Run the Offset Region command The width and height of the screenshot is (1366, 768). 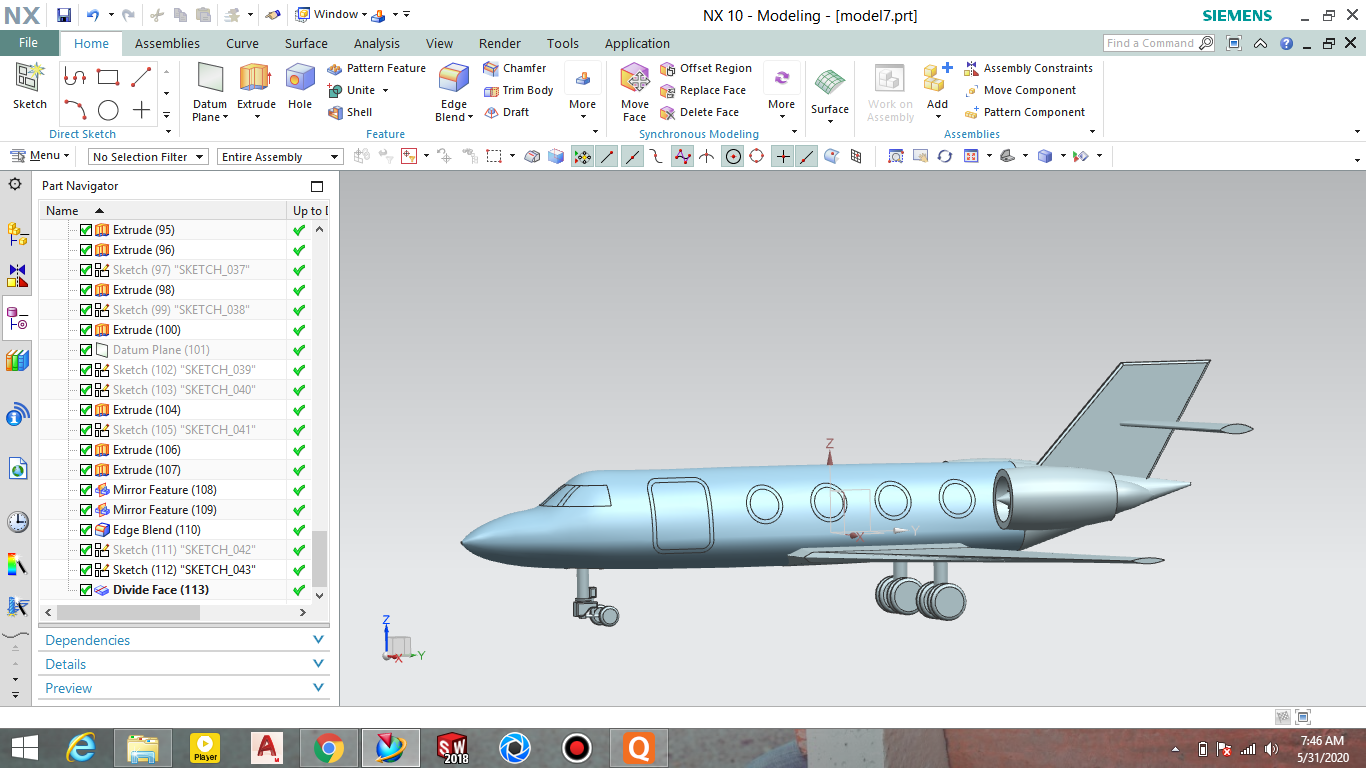[x=706, y=68]
